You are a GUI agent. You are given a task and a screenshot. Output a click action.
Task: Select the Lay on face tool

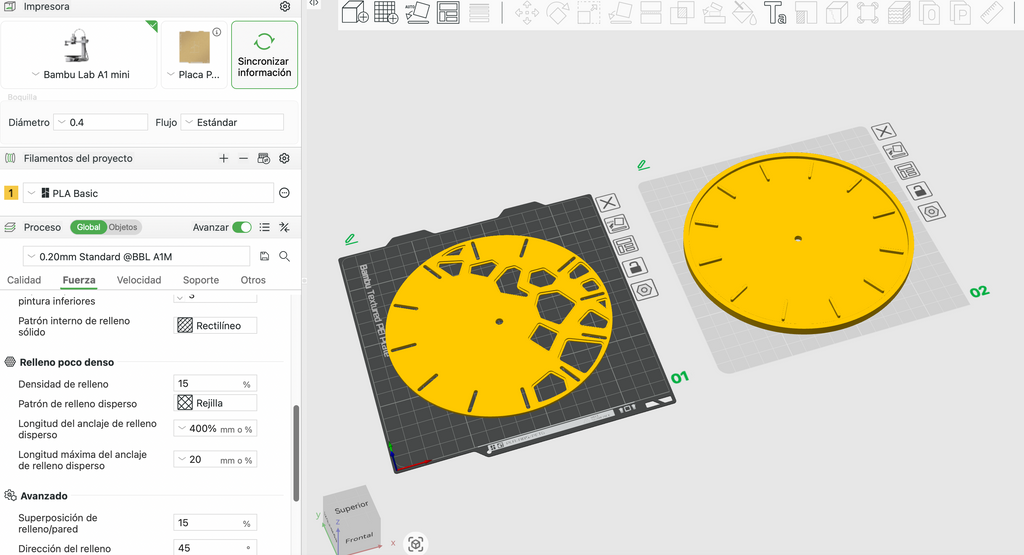[x=620, y=13]
